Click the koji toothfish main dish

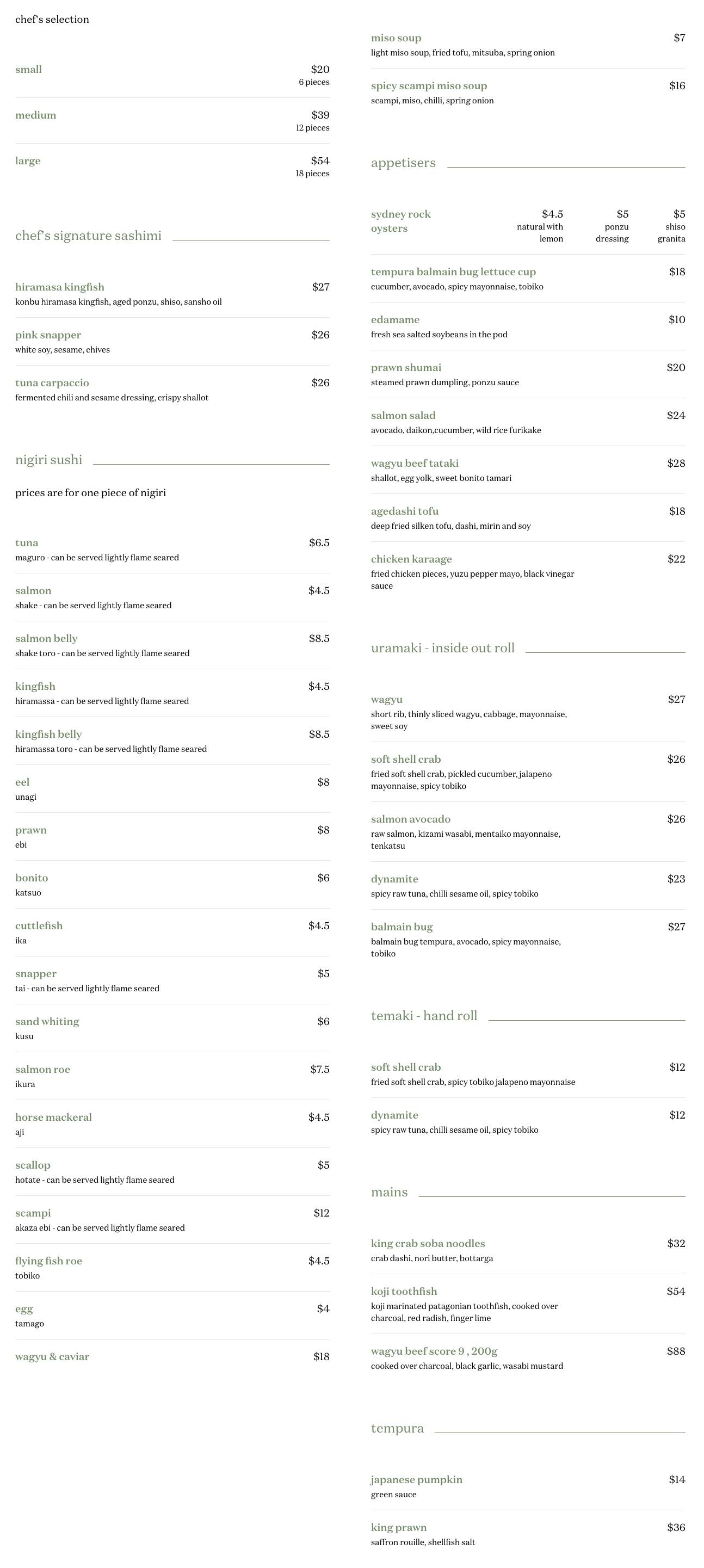[404, 1291]
